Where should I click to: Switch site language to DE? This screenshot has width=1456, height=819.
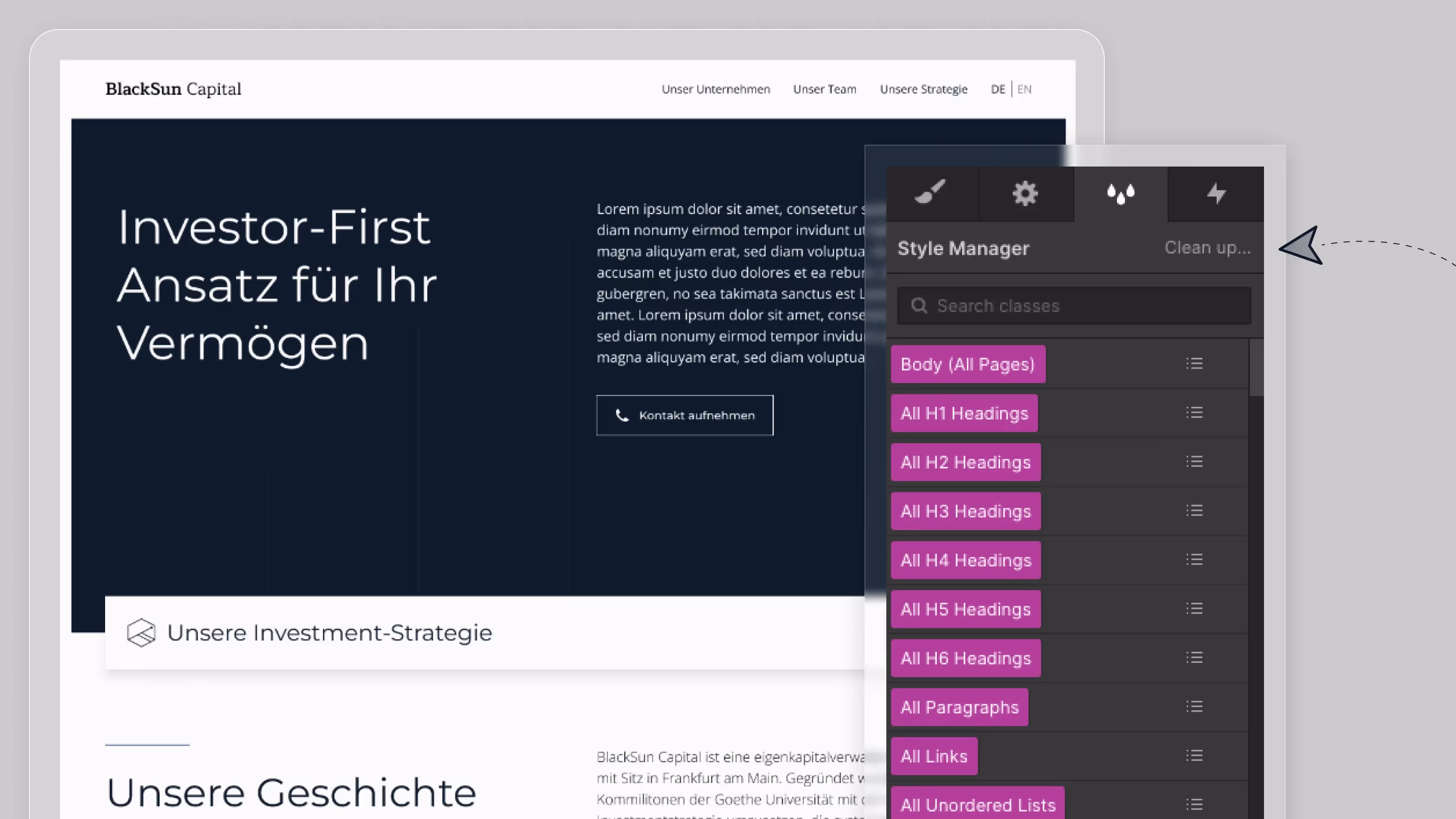click(x=998, y=89)
